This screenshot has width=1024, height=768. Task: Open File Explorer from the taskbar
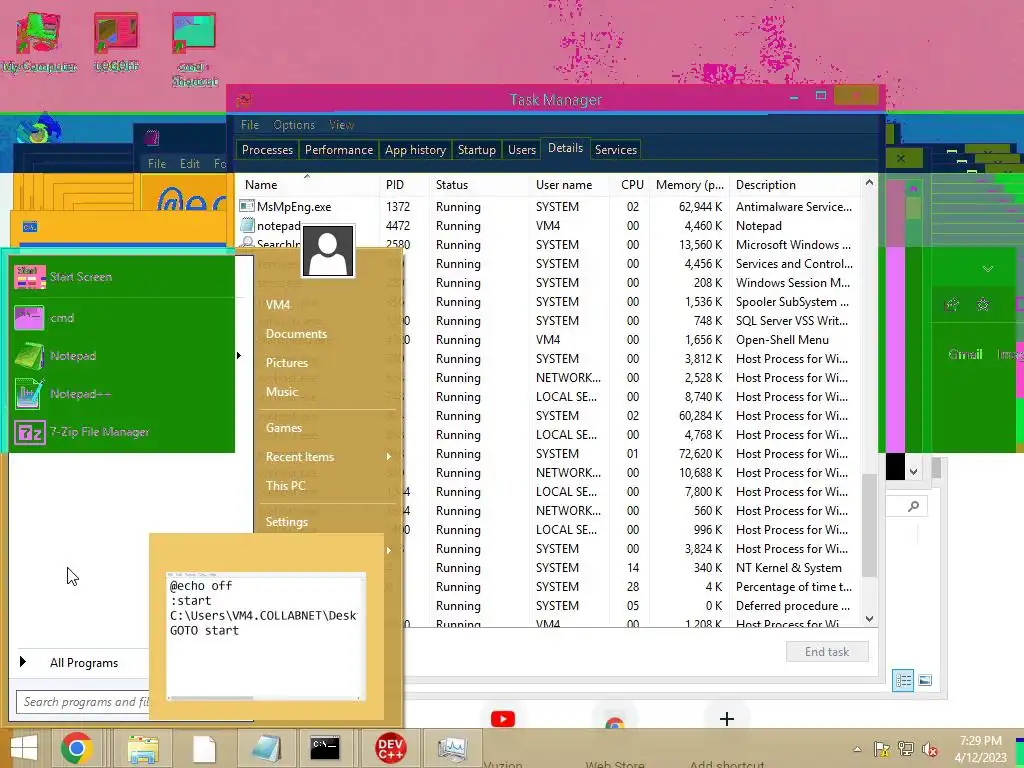click(143, 748)
